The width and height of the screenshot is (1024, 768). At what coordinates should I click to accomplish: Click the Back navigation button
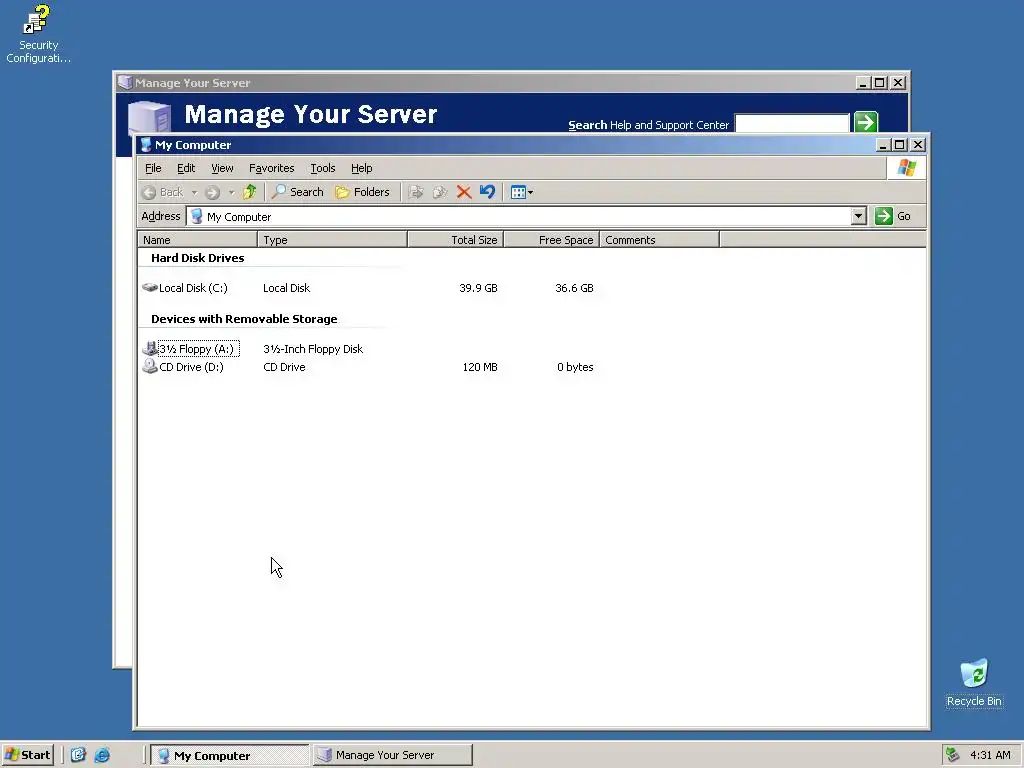[163, 192]
